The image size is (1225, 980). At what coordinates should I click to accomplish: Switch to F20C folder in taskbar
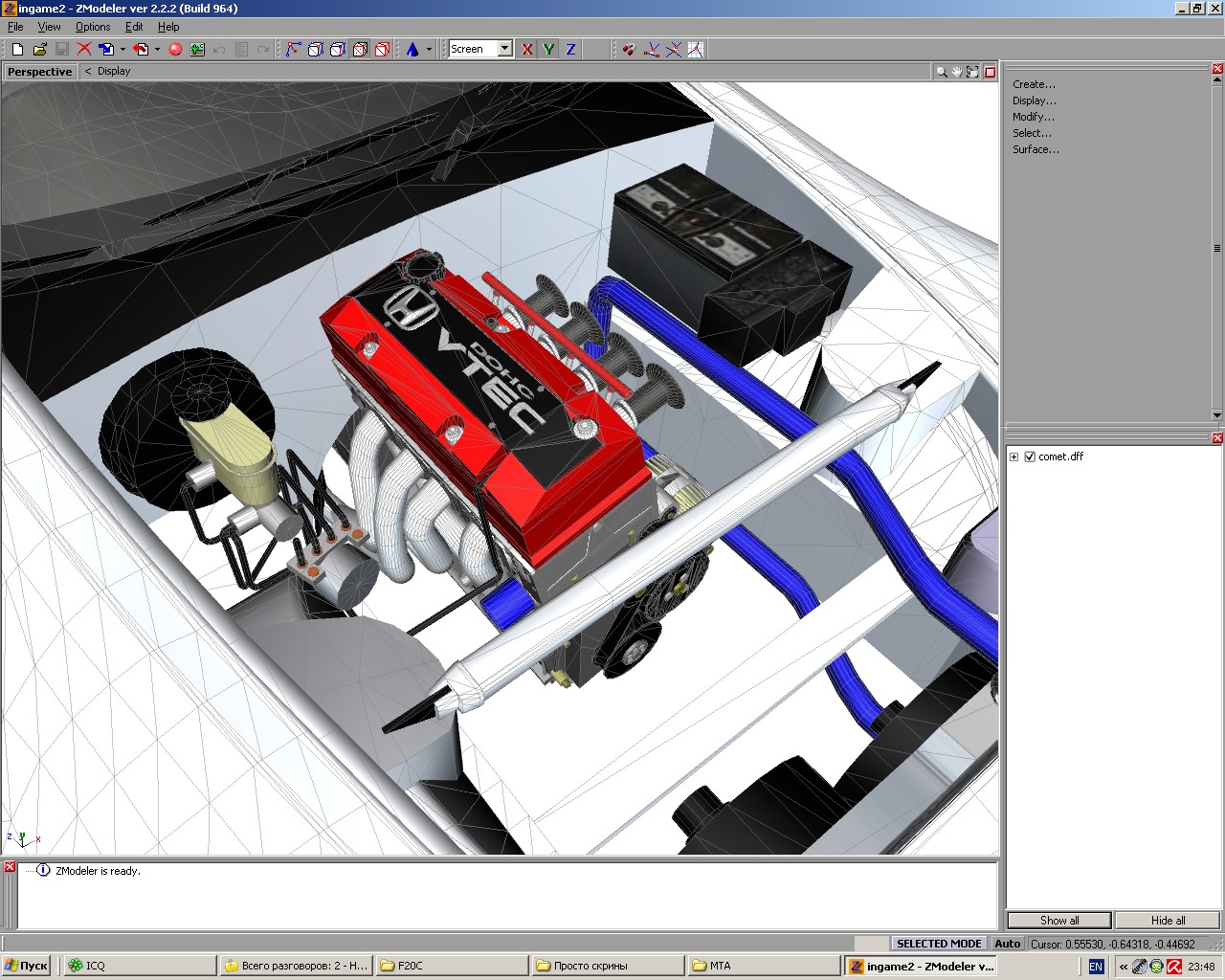[x=452, y=966]
